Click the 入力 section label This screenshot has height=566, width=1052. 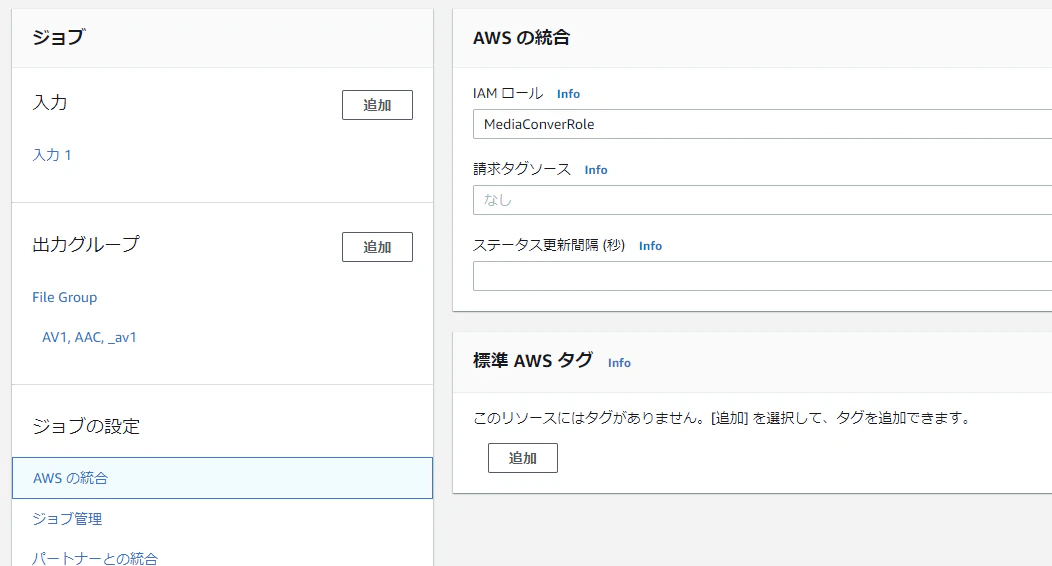click(x=50, y=103)
